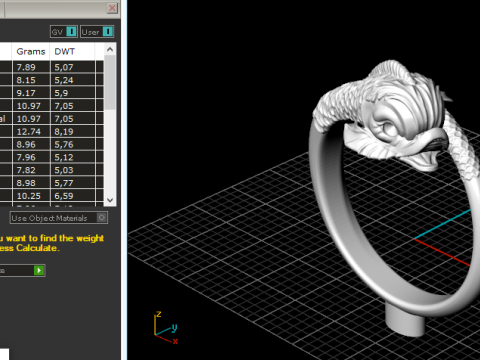Select the 9.17 grams cell

tap(31, 93)
